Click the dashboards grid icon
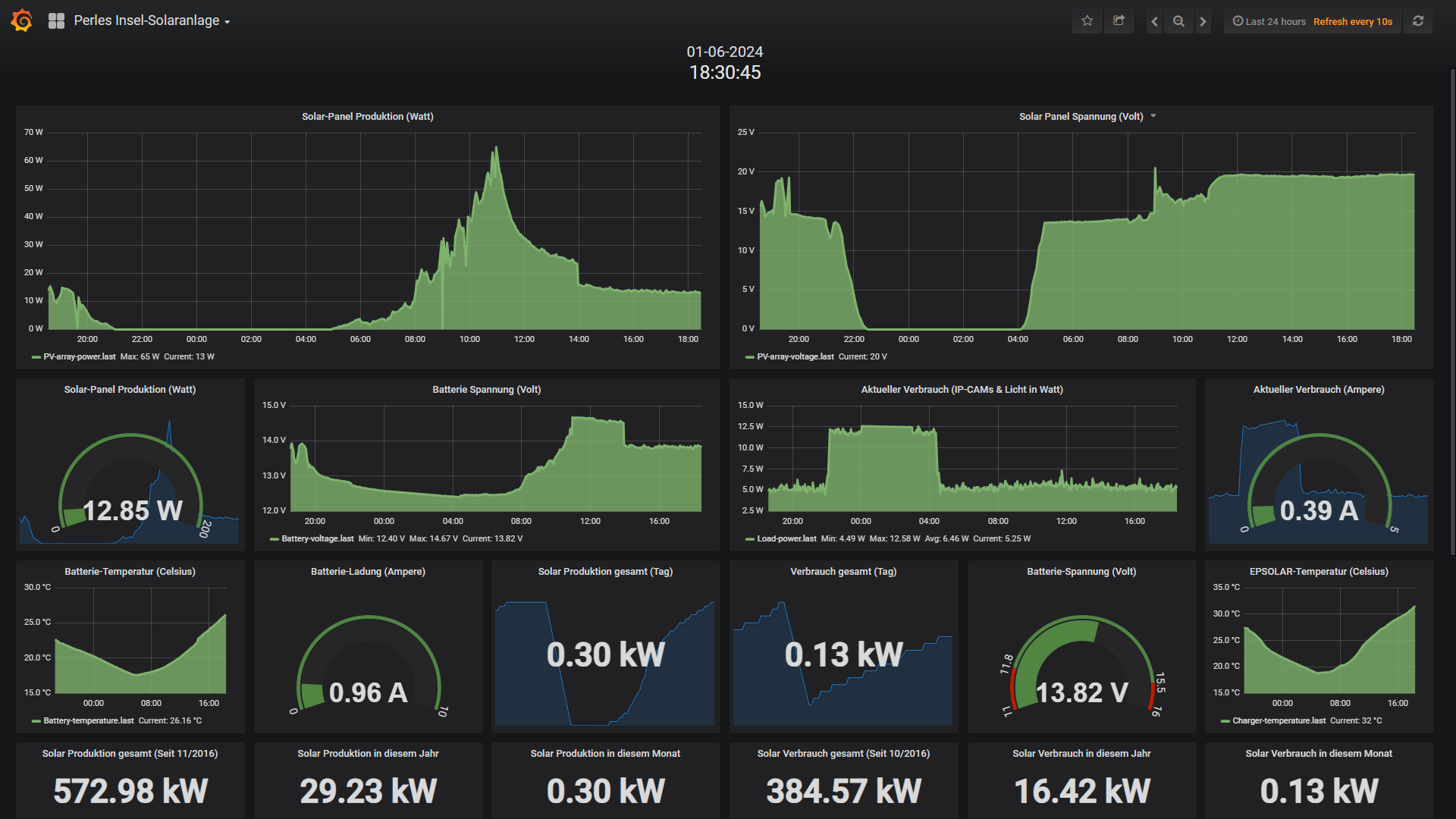Viewport: 1456px width, 819px height. click(x=56, y=21)
